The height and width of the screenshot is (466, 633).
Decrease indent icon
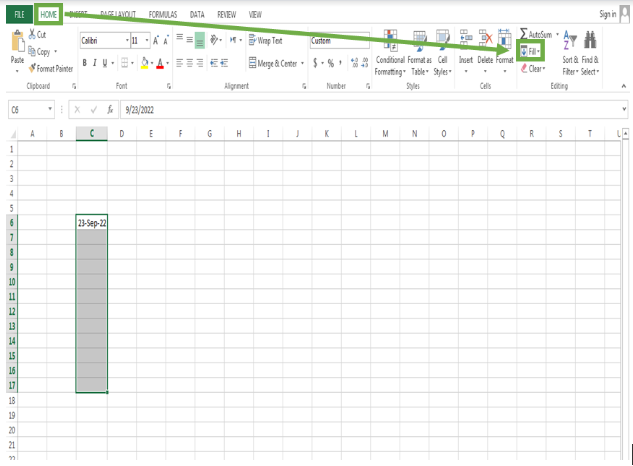click(x=214, y=63)
